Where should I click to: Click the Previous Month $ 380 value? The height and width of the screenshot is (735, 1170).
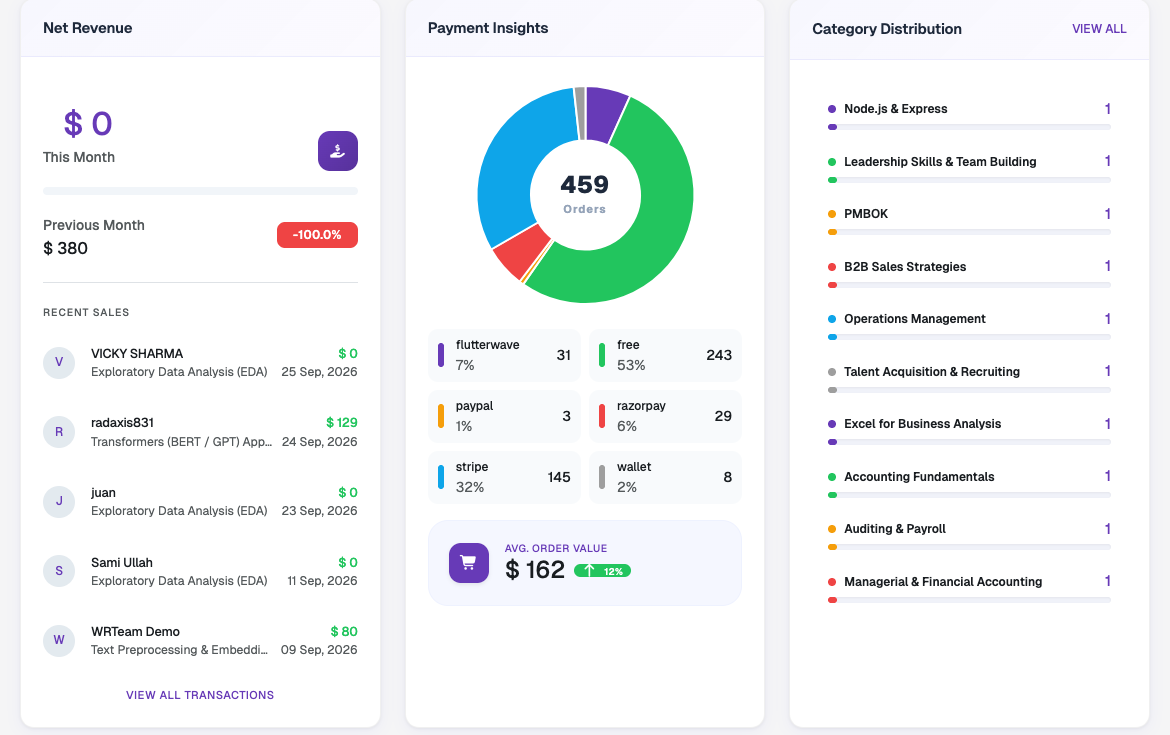point(66,248)
